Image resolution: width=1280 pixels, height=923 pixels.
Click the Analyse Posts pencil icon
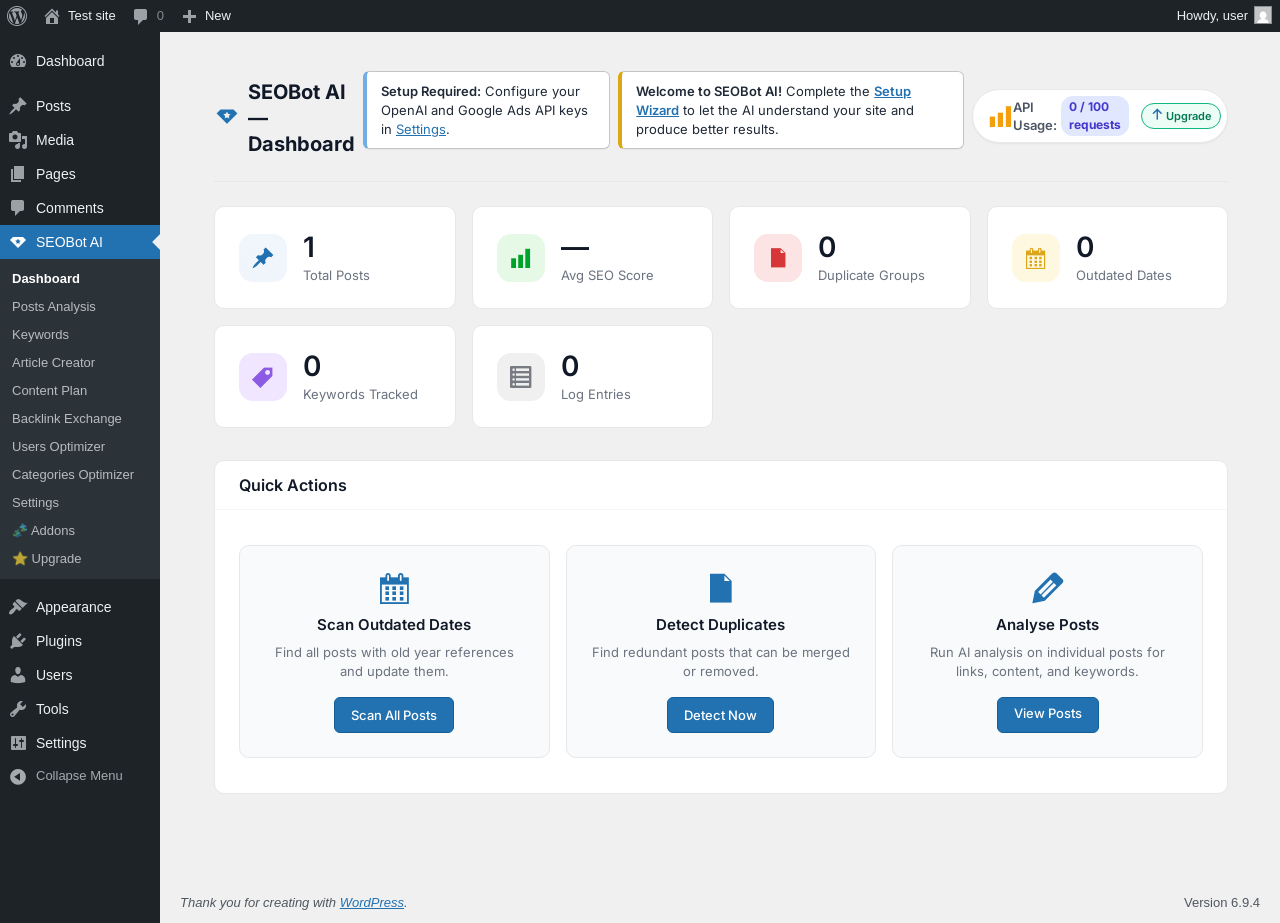click(x=1047, y=589)
